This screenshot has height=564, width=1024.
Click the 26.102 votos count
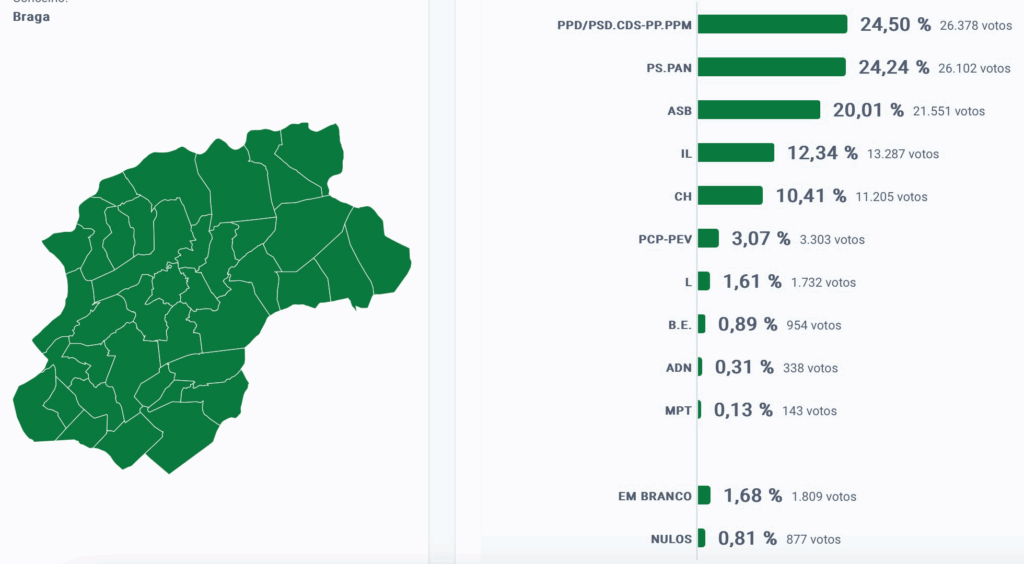[x=975, y=68]
